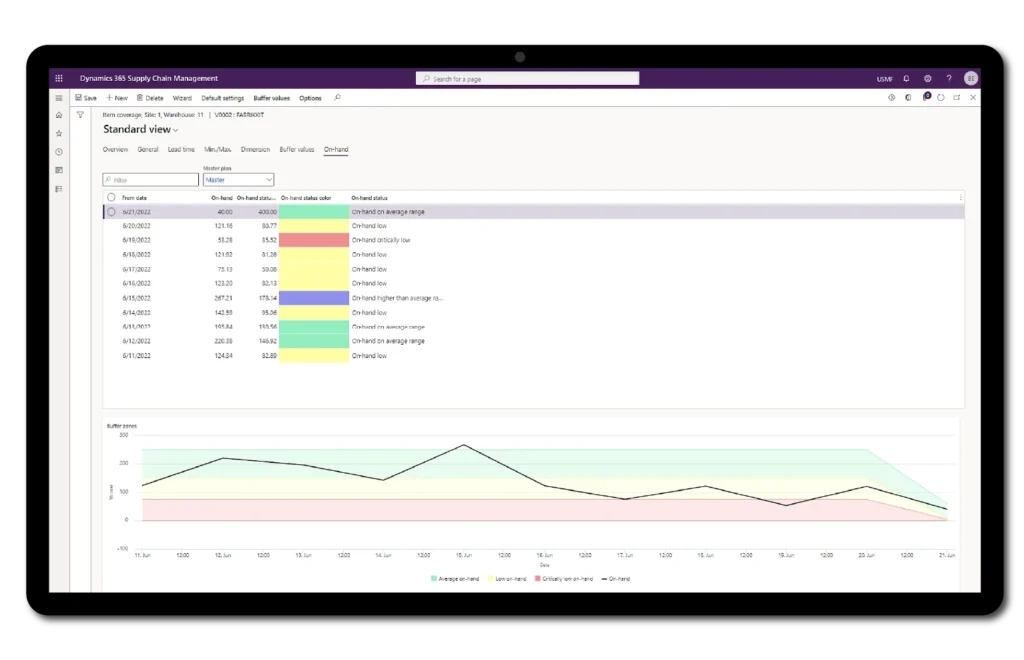The height and width of the screenshot is (660, 1024).
Task: Toggle Average on-hand legend entry
Action: pos(455,579)
